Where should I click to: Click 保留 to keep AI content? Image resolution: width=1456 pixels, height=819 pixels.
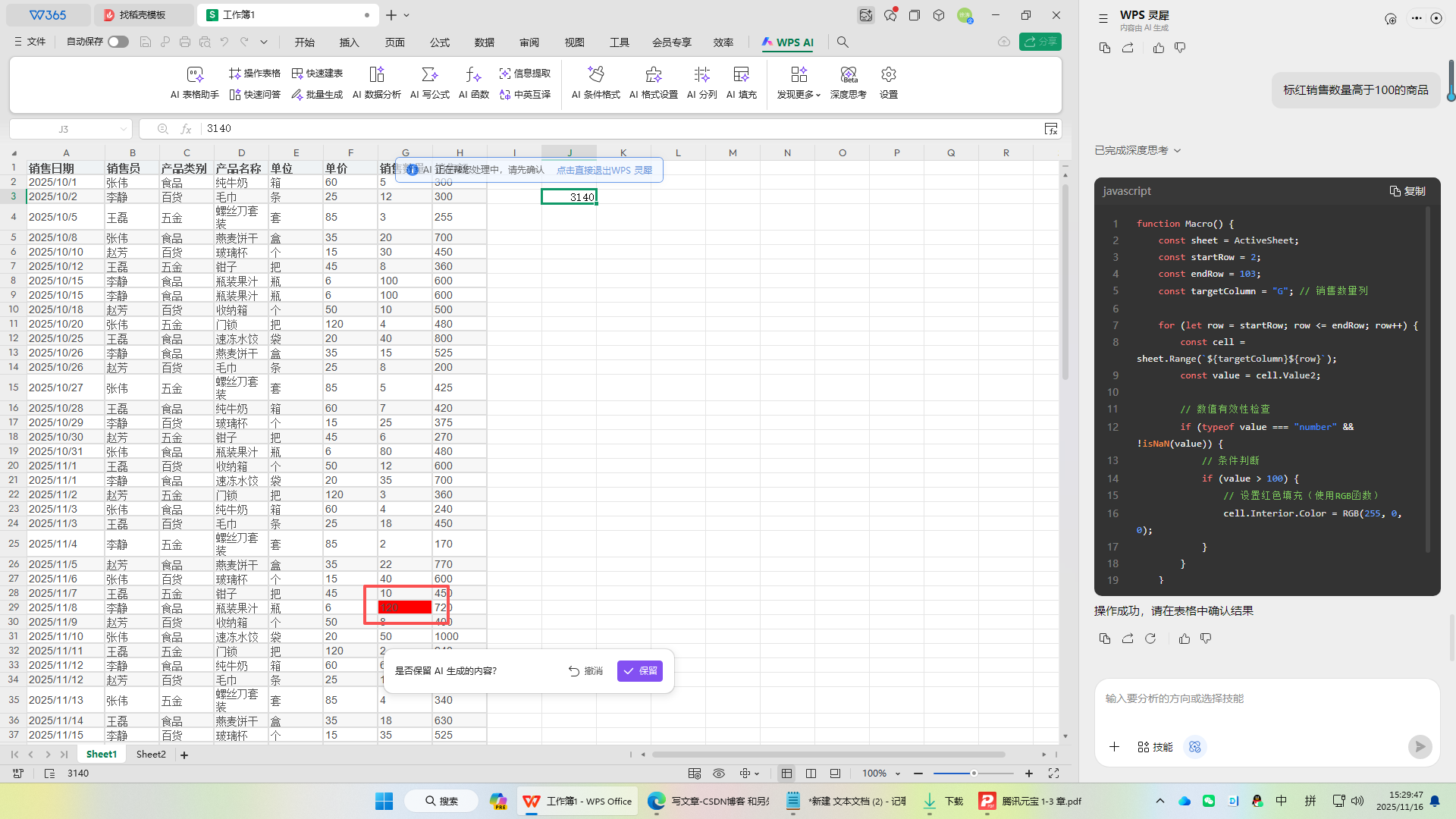tap(640, 671)
